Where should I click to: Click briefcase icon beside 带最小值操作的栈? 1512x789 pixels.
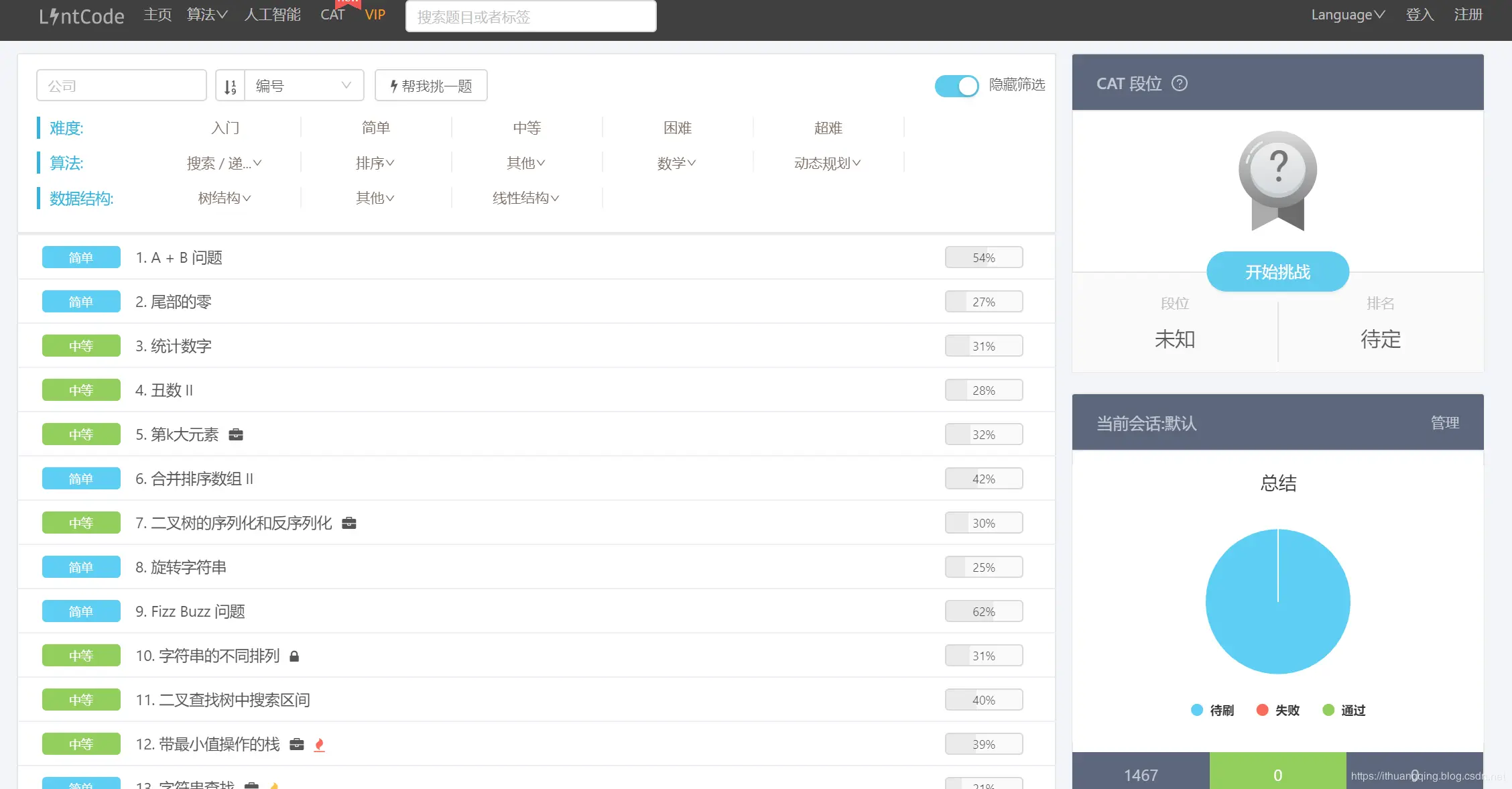(297, 745)
